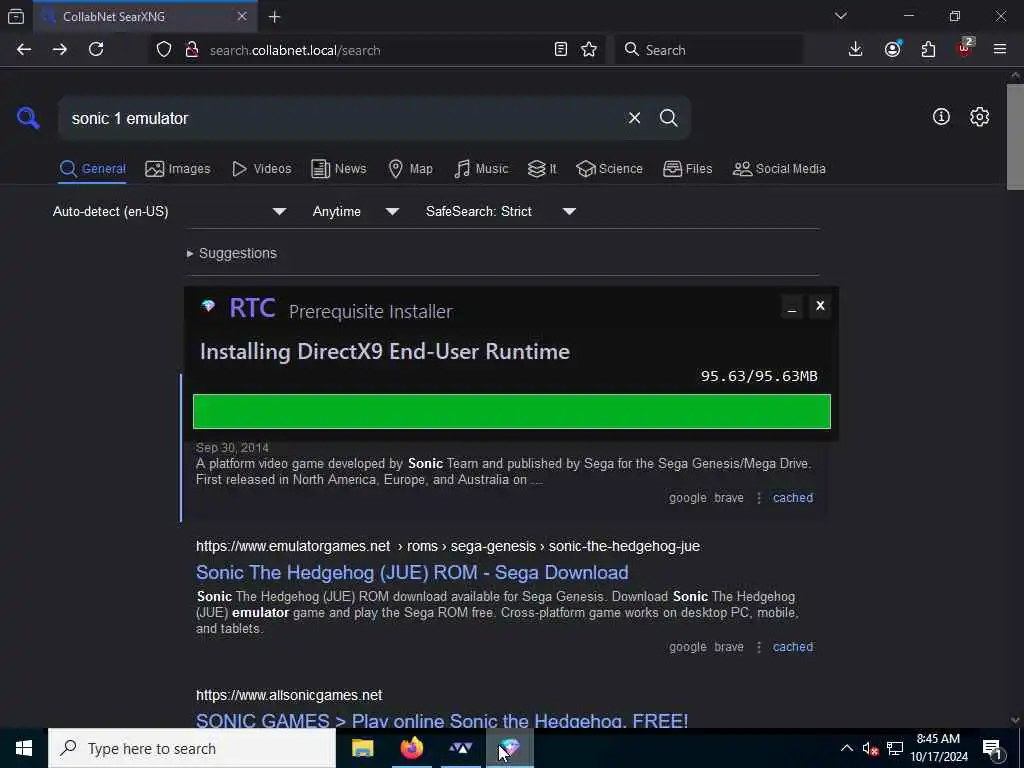Image resolution: width=1024 pixels, height=768 pixels.
Task: Switch to the Science tab
Action: (x=609, y=168)
